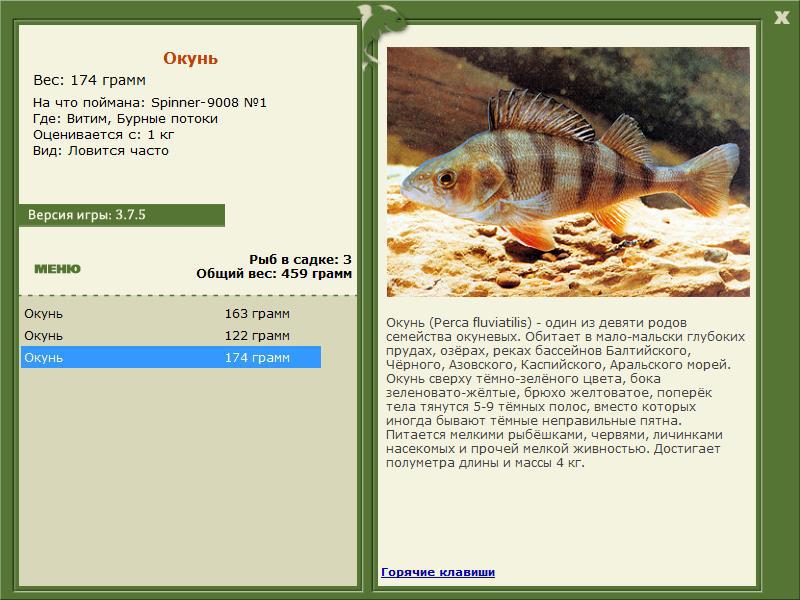Close the window with the X icon
The height and width of the screenshot is (600, 800).
tap(781, 18)
